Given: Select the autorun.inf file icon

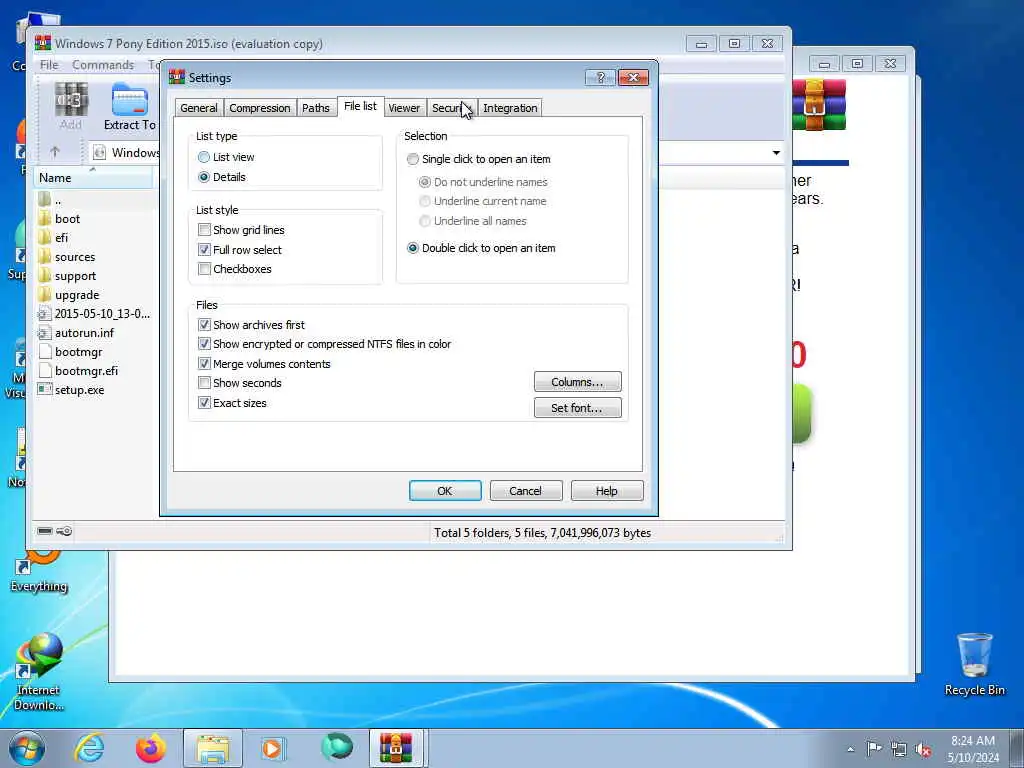Looking at the screenshot, I should [x=44, y=332].
